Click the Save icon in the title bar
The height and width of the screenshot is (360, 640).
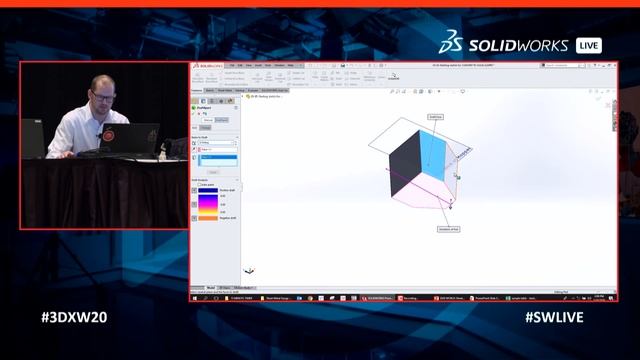click(x=343, y=65)
